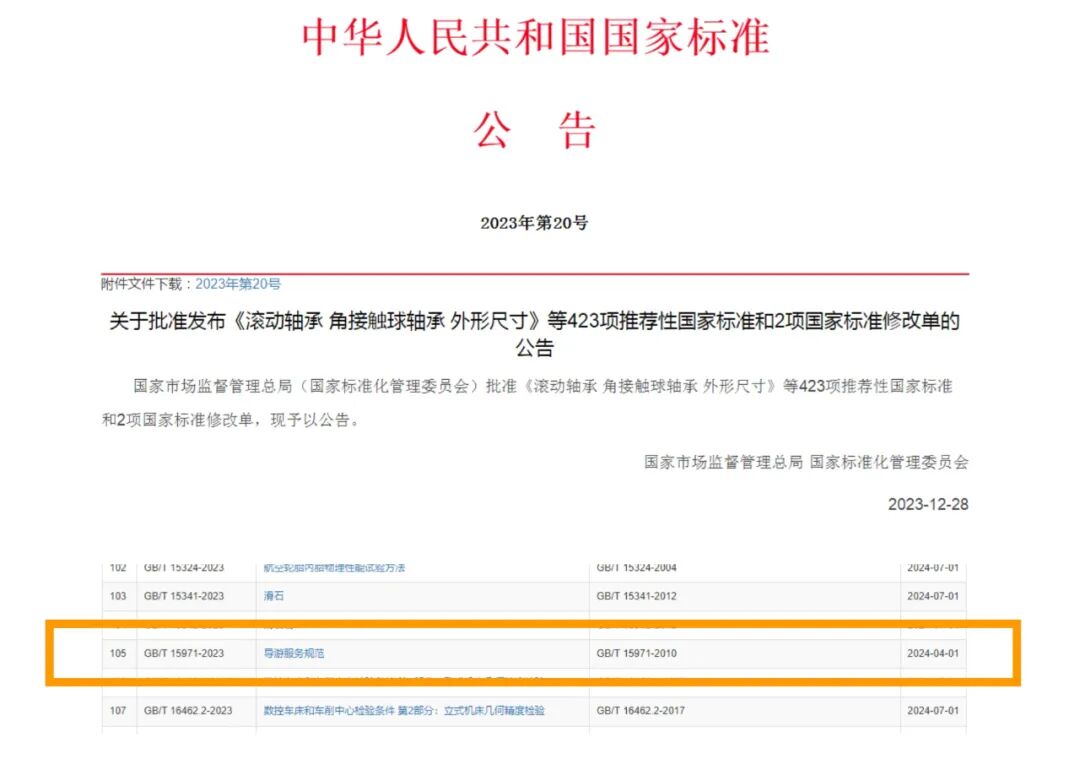The width and height of the screenshot is (1080, 759).
Task: Select the row numbered 107
Action: (119, 710)
